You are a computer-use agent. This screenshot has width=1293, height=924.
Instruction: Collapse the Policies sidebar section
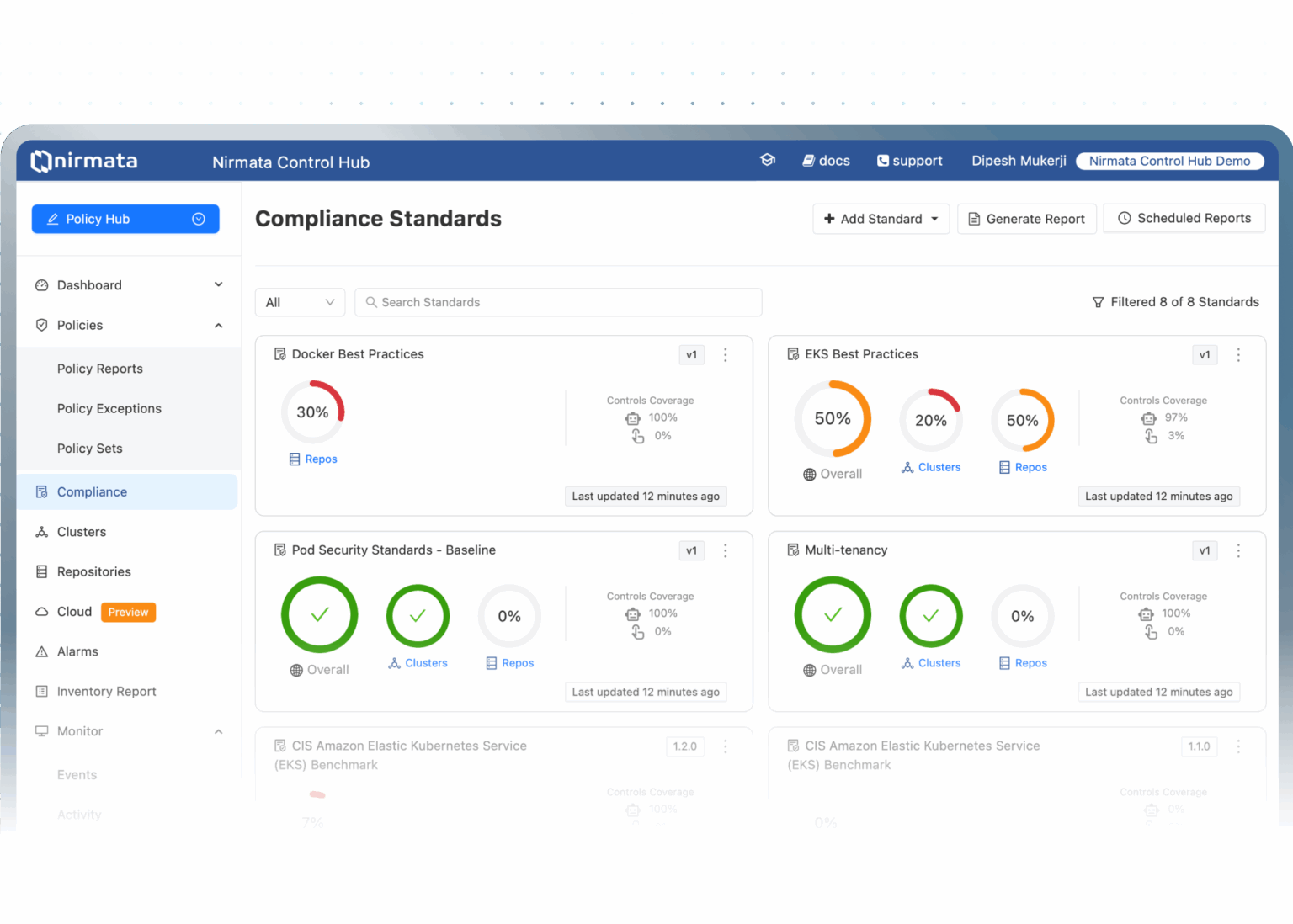click(x=219, y=325)
